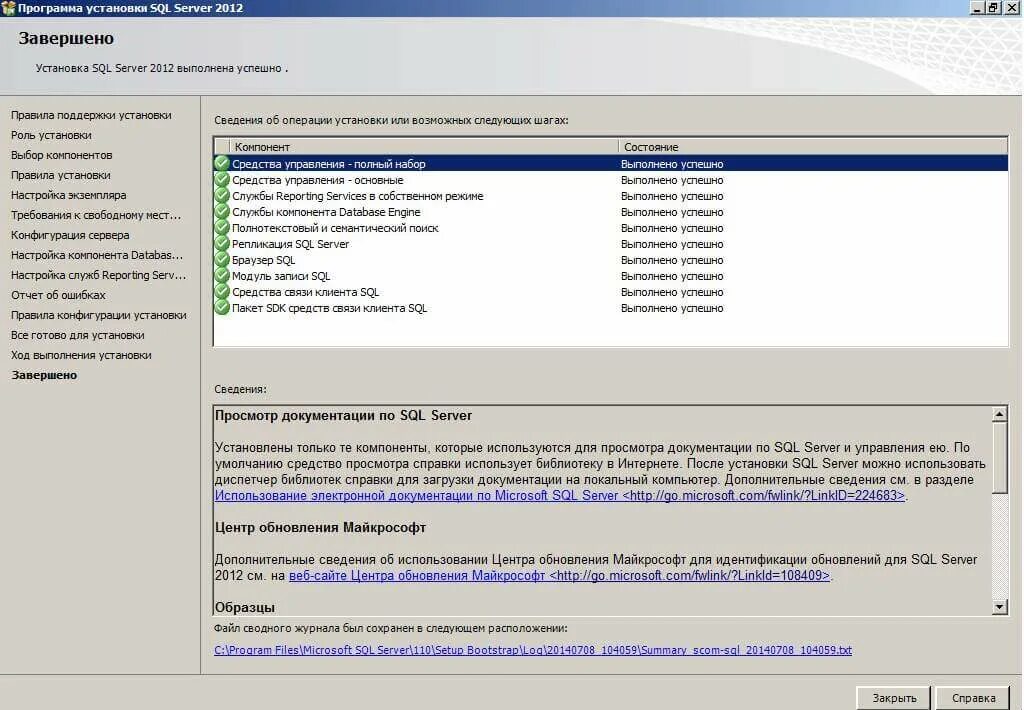Click the green check beside Модуль записи SQL
The height and width of the screenshot is (710, 1024).
tap(222, 276)
